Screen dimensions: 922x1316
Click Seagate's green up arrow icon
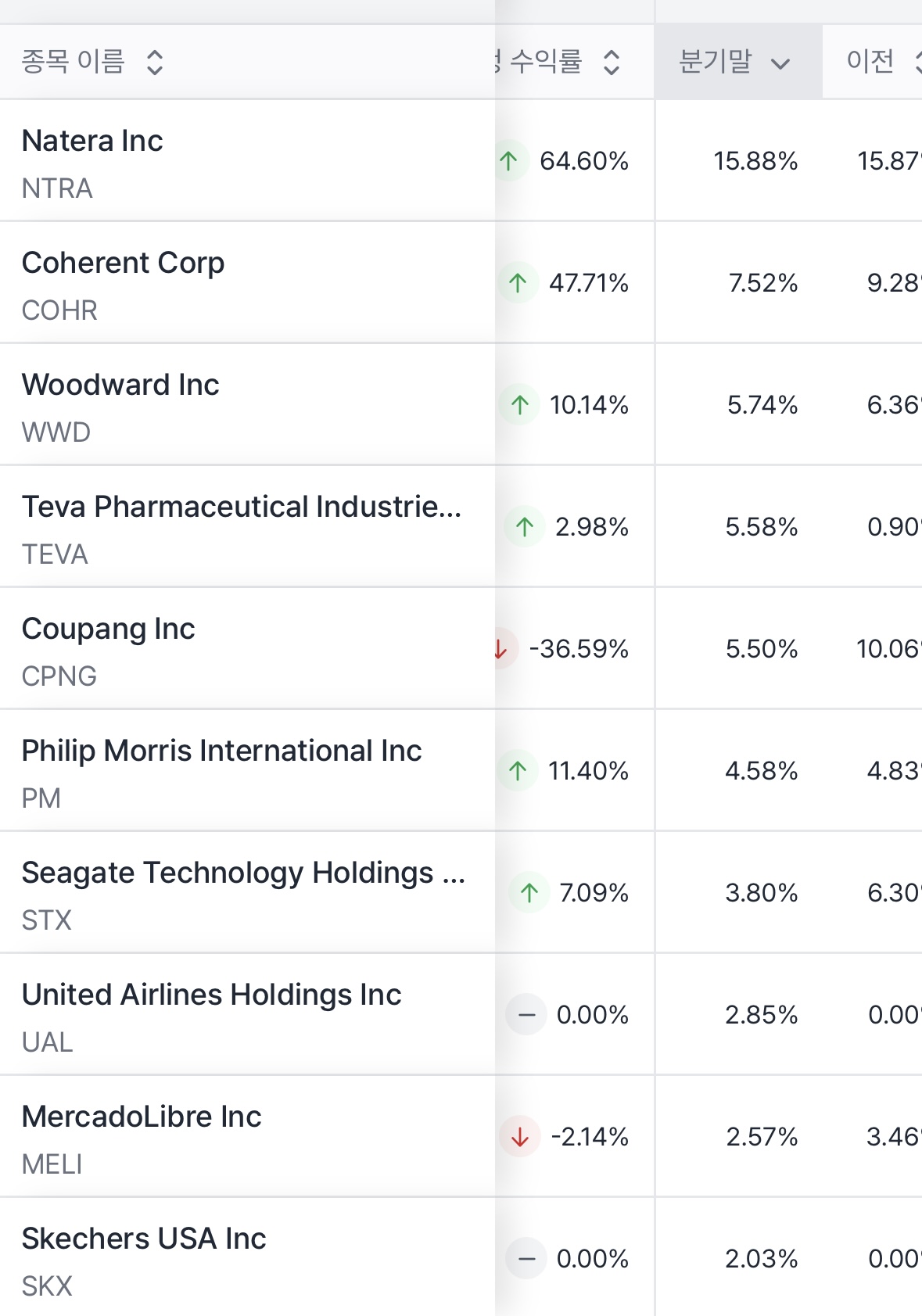click(529, 893)
